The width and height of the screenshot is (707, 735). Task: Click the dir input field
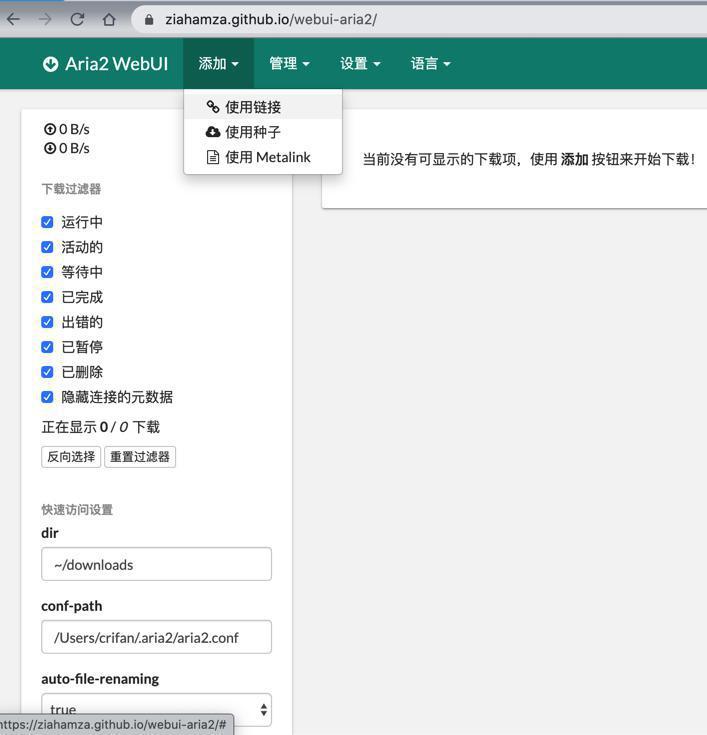[157, 564]
